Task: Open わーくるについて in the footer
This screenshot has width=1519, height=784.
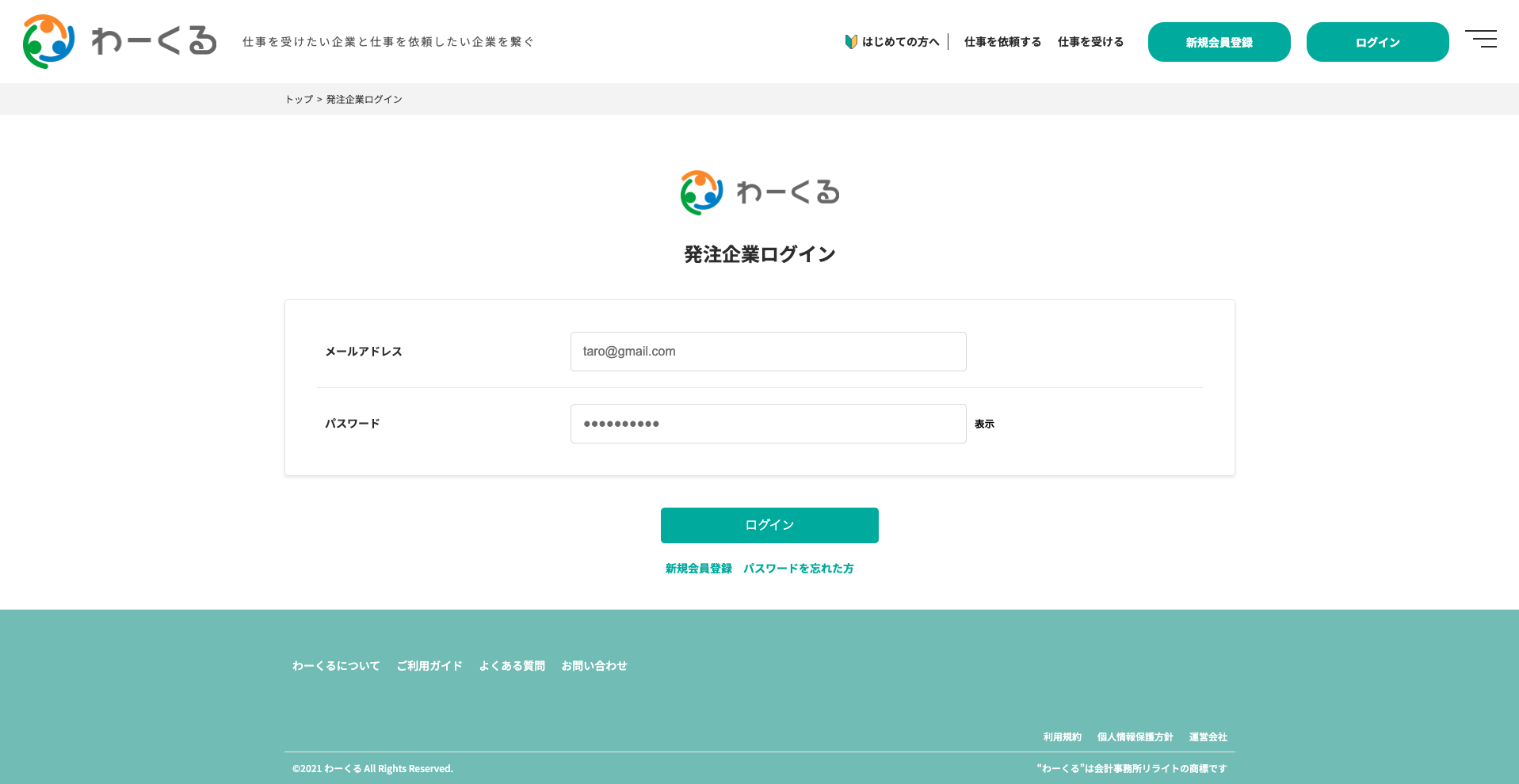Action: click(336, 666)
